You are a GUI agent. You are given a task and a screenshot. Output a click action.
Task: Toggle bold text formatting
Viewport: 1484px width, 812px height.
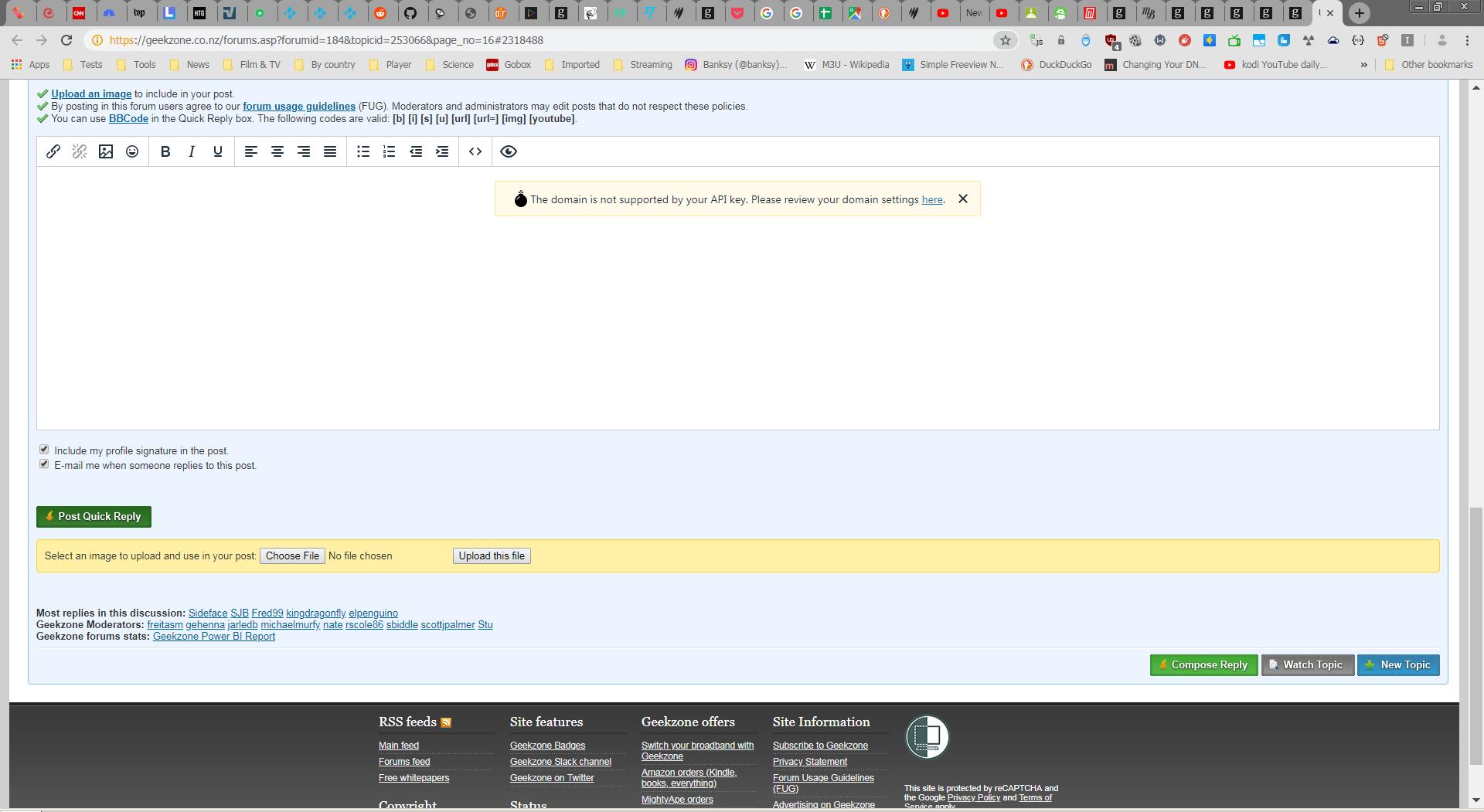pyautogui.click(x=165, y=151)
